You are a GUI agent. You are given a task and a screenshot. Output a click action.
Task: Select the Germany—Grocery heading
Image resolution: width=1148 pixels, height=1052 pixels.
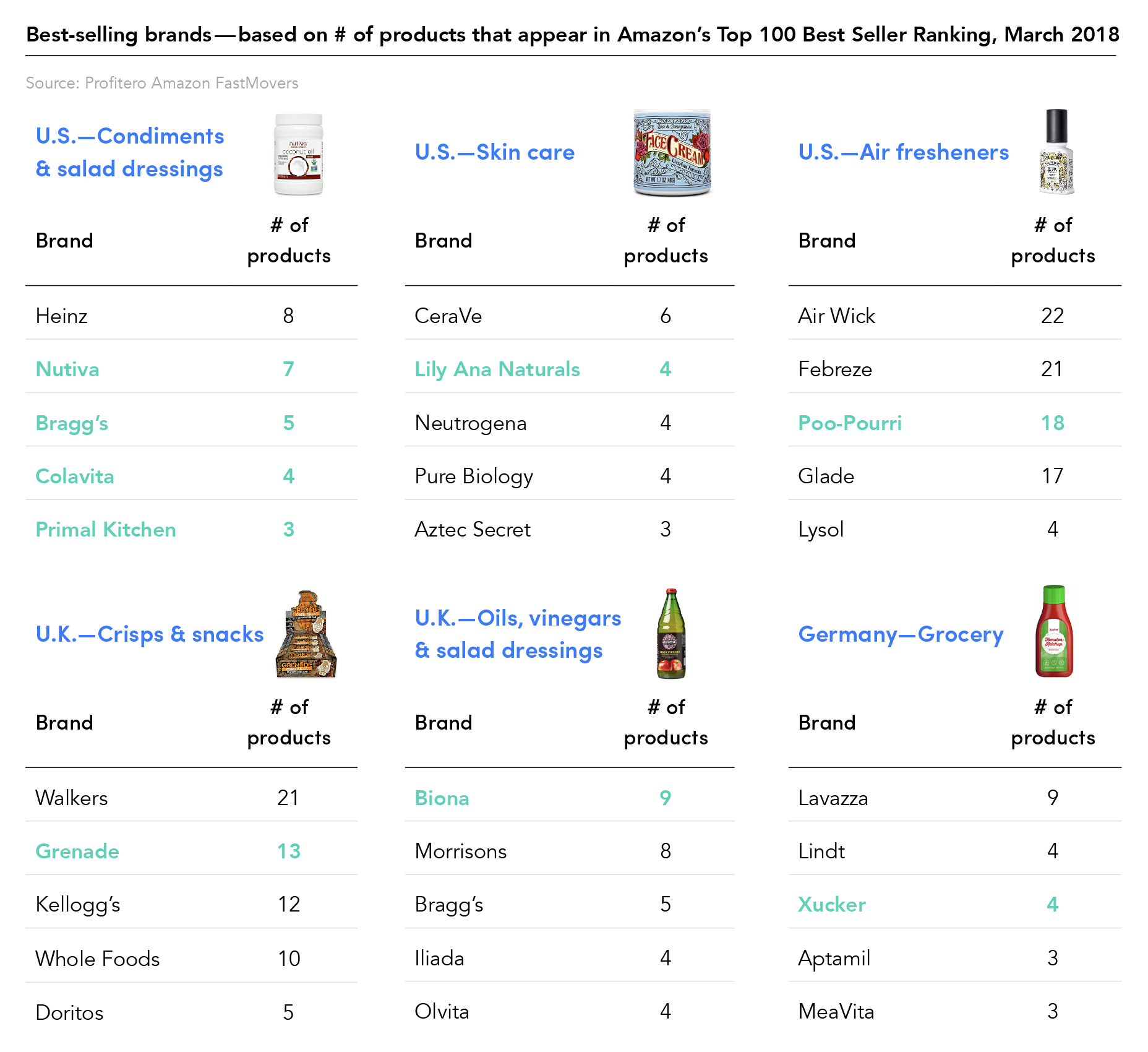901,635
